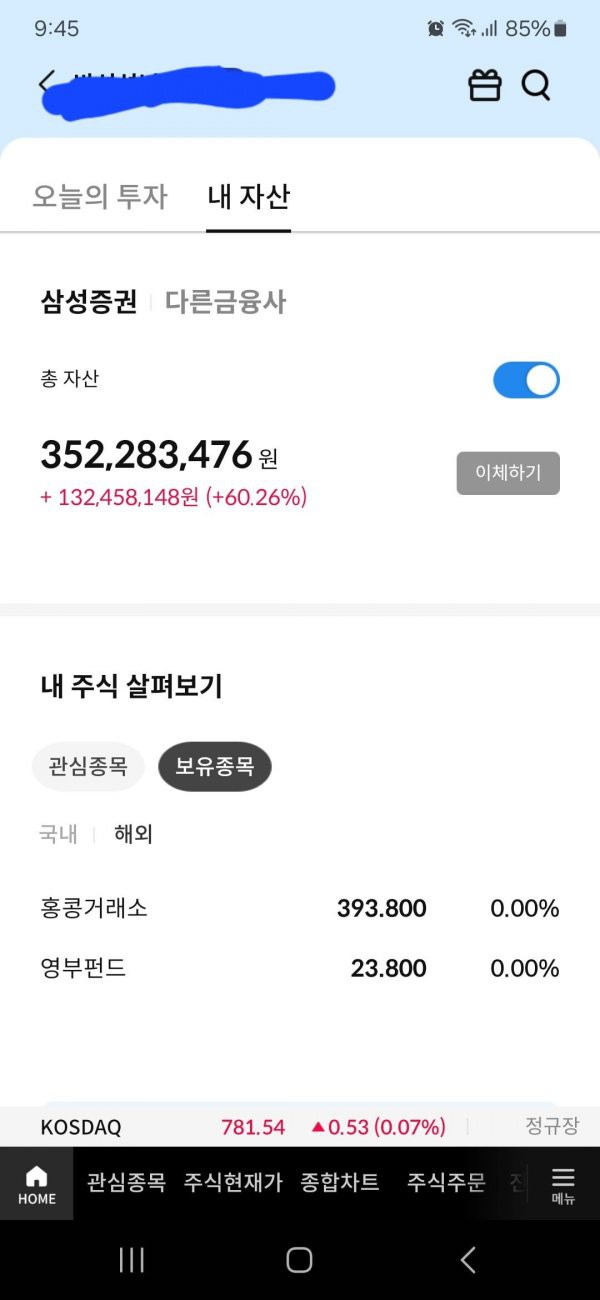Open search with magnifier icon
600x1300 pixels.
536,86
